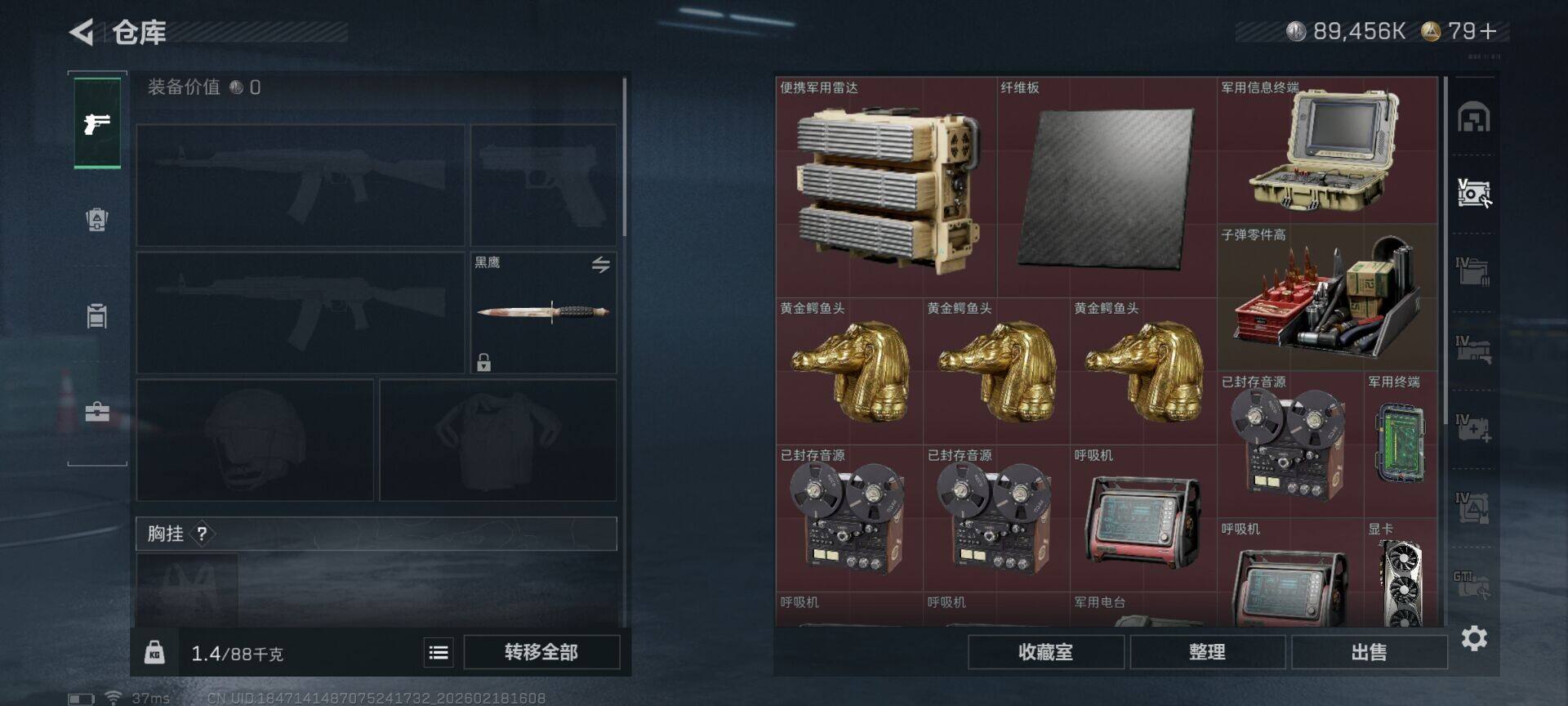The height and width of the screenshot is (706, 1568).
Task: Click the first 黄金鳄鱼头 item
Action: coord(850,372)
